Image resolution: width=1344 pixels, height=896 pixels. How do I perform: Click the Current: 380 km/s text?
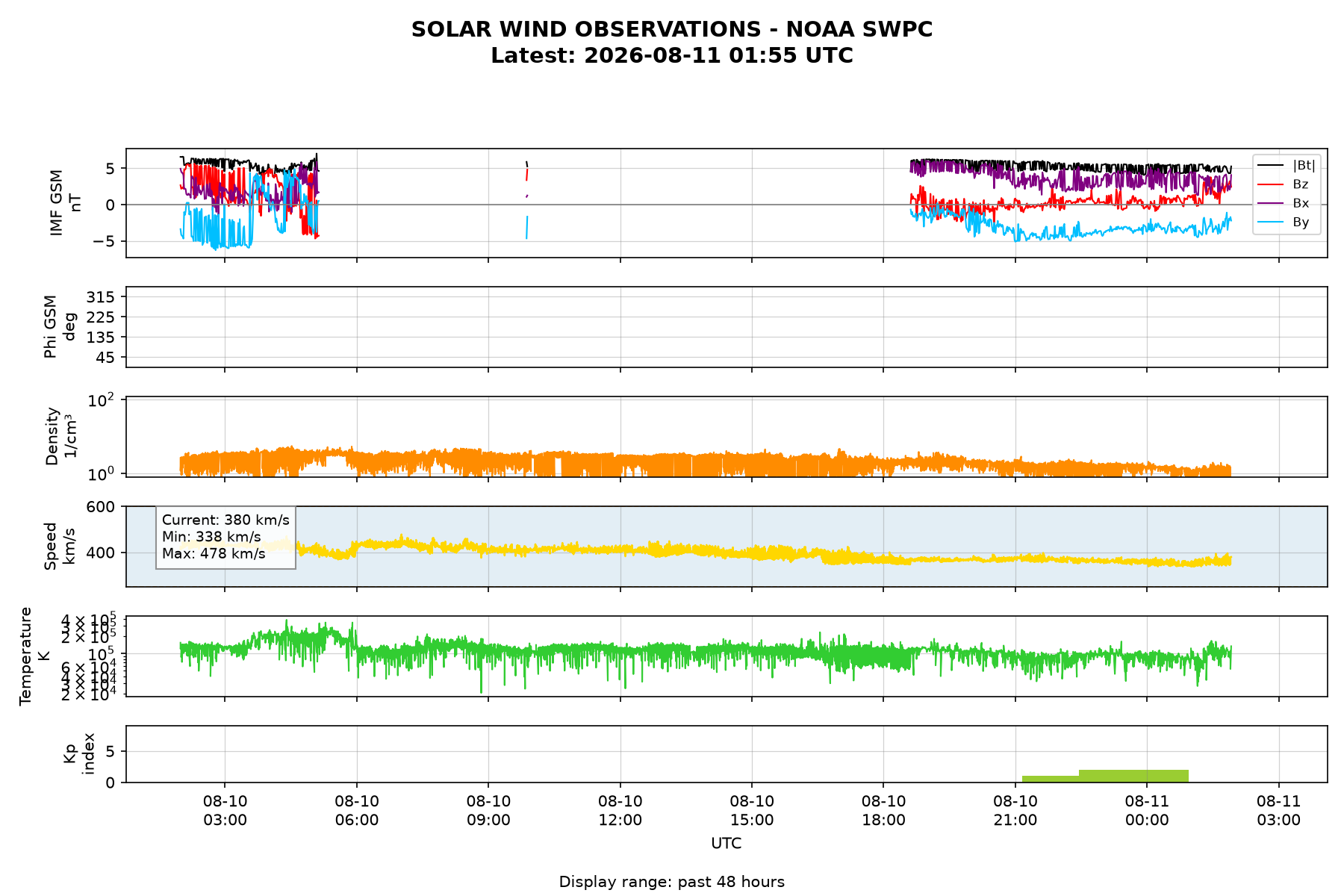pos(225,520)
